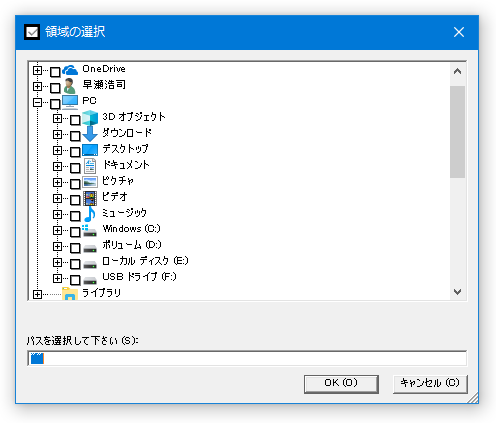The image size is (496, 423).
Task: Click the scrollbar down arrow
Action: click(457, 292)
